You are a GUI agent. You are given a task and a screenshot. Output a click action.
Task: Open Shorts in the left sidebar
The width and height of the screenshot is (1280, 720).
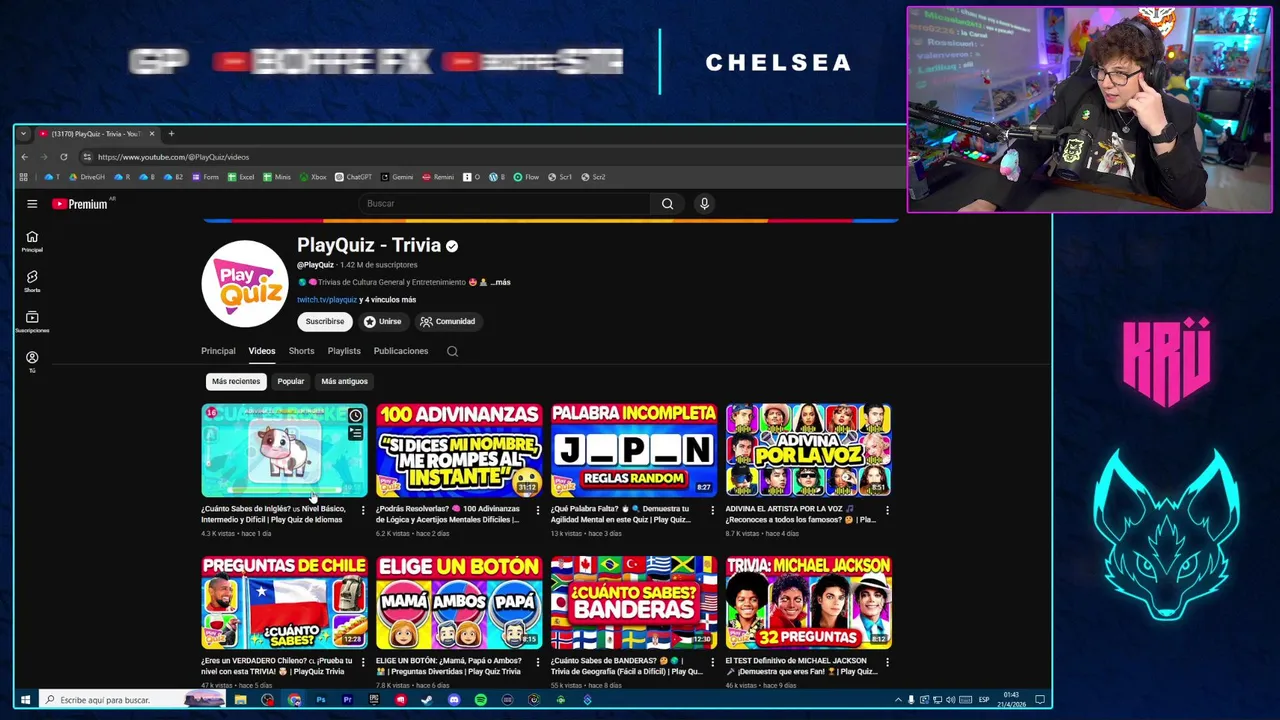32,281
